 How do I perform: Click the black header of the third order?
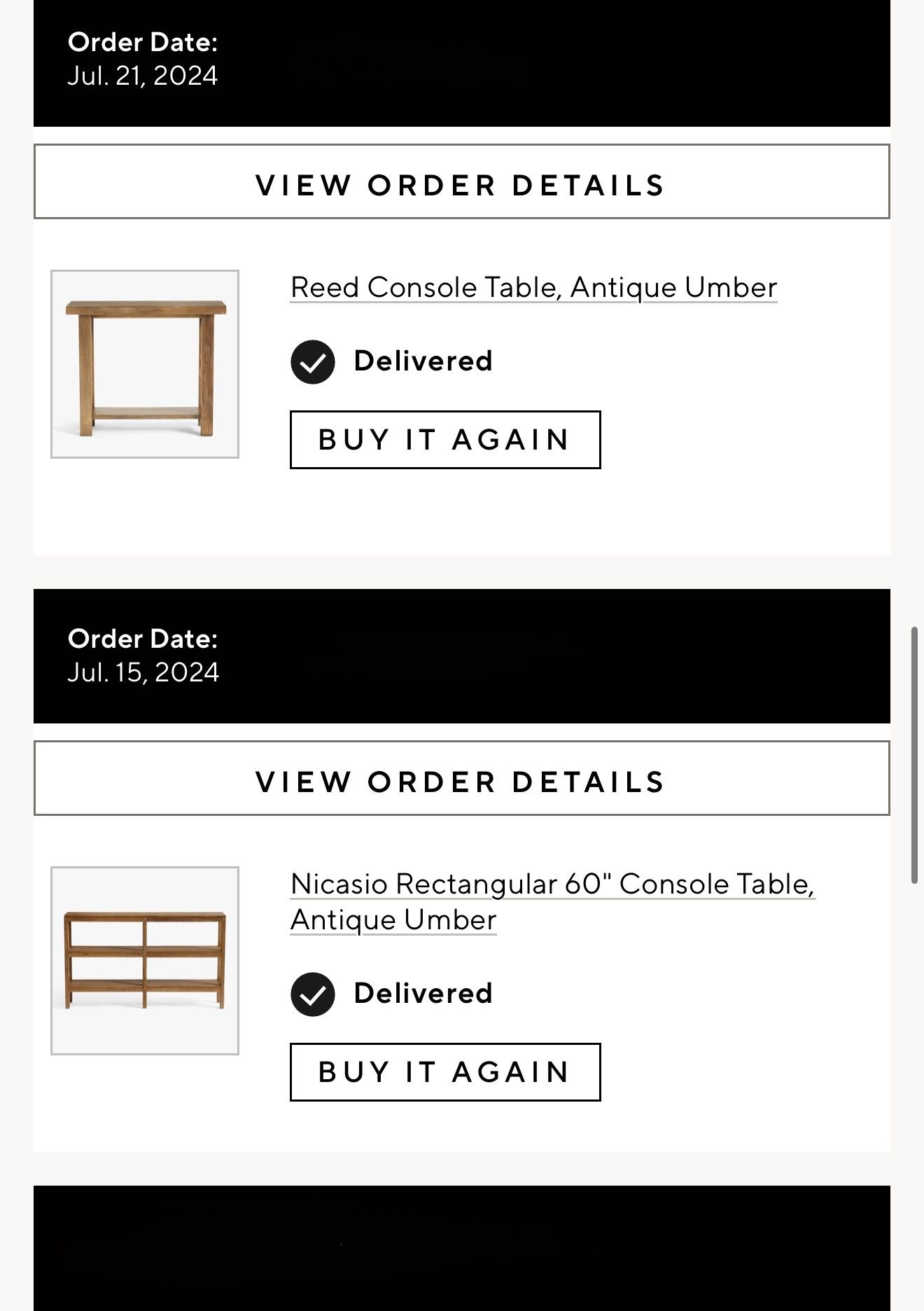tap(461, 1248)
